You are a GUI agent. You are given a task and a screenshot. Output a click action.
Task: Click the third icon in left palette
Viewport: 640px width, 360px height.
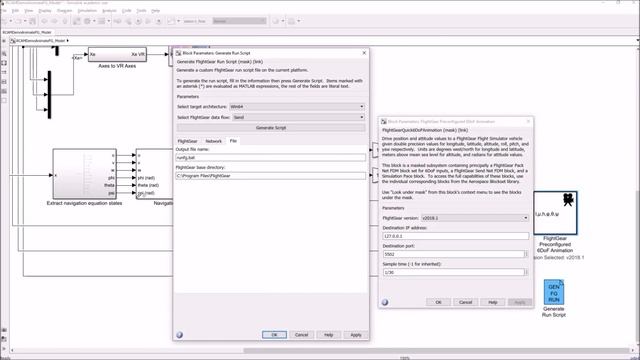point(4,72)
